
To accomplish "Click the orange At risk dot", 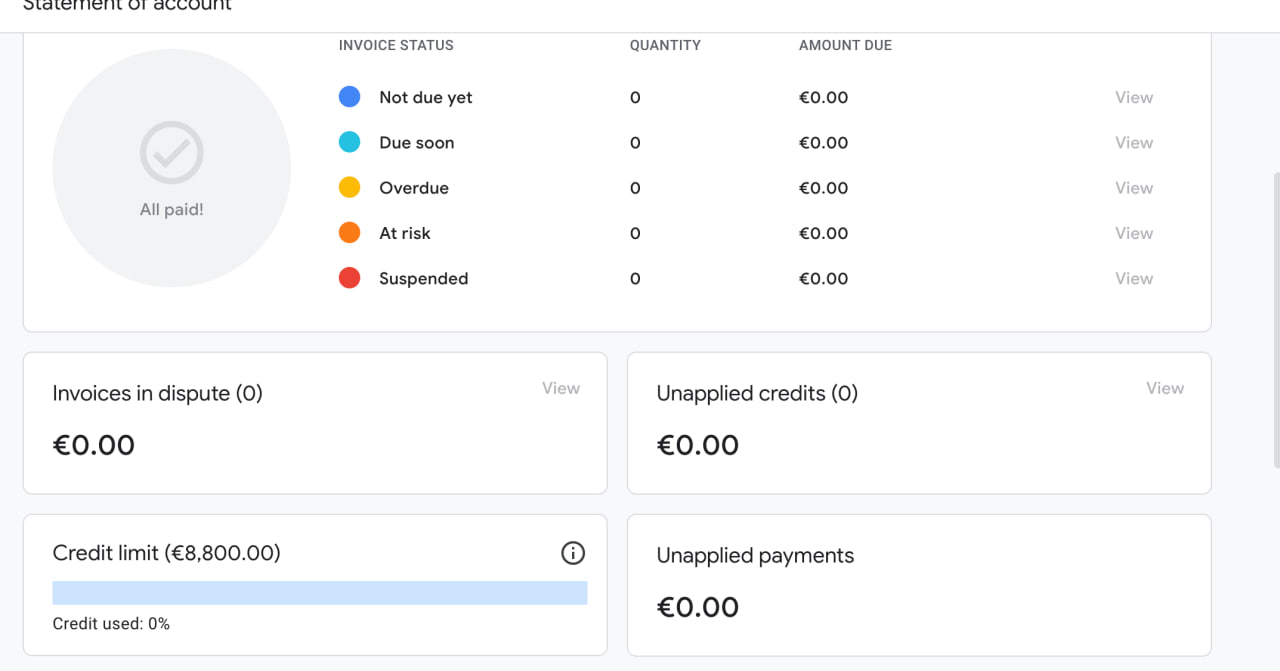I will pyautogui.click(x=350, y=233).
